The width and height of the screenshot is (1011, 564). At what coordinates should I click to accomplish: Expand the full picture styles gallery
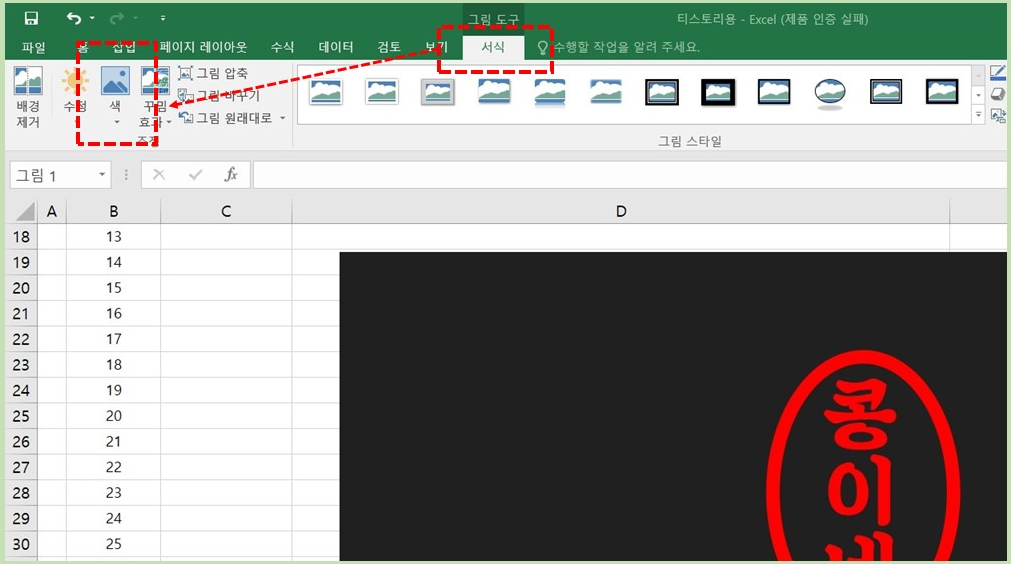(978, 115)
